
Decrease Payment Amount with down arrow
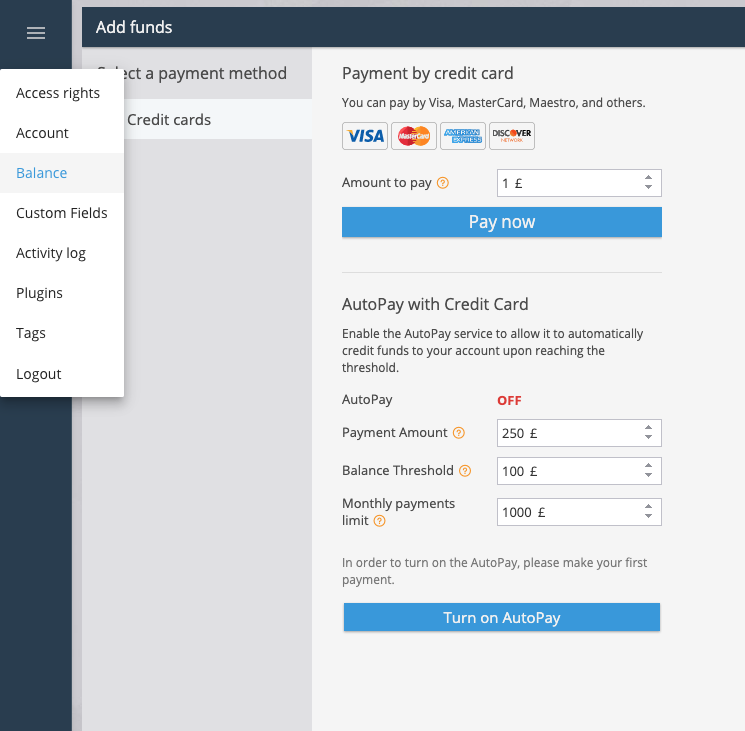click(x=648, y=438)
